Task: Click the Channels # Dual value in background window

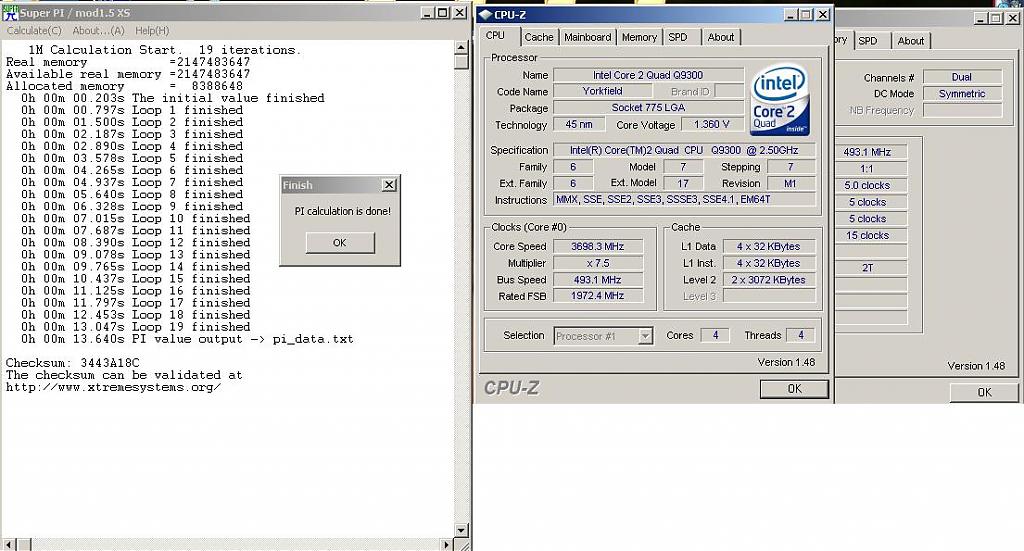Action: pyautogui.click(x=961, y=77)
